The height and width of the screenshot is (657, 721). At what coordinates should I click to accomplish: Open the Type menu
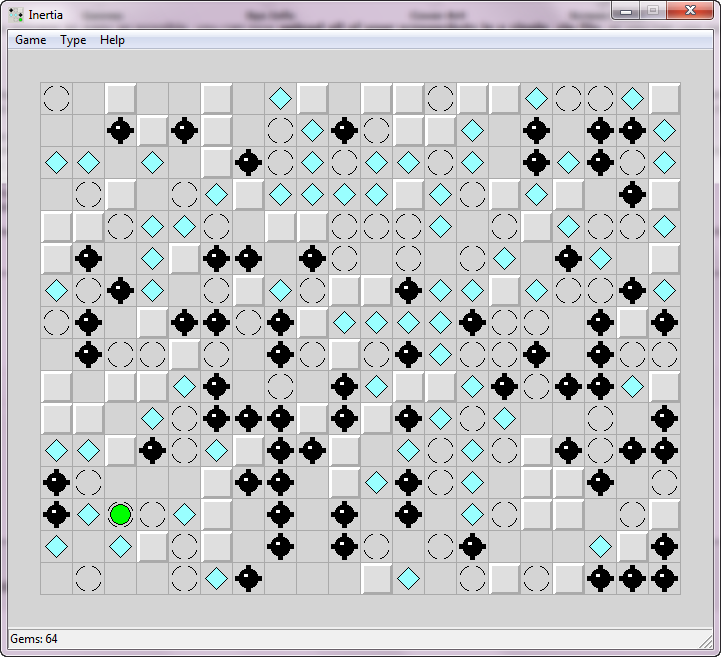(x=73, y=40)
